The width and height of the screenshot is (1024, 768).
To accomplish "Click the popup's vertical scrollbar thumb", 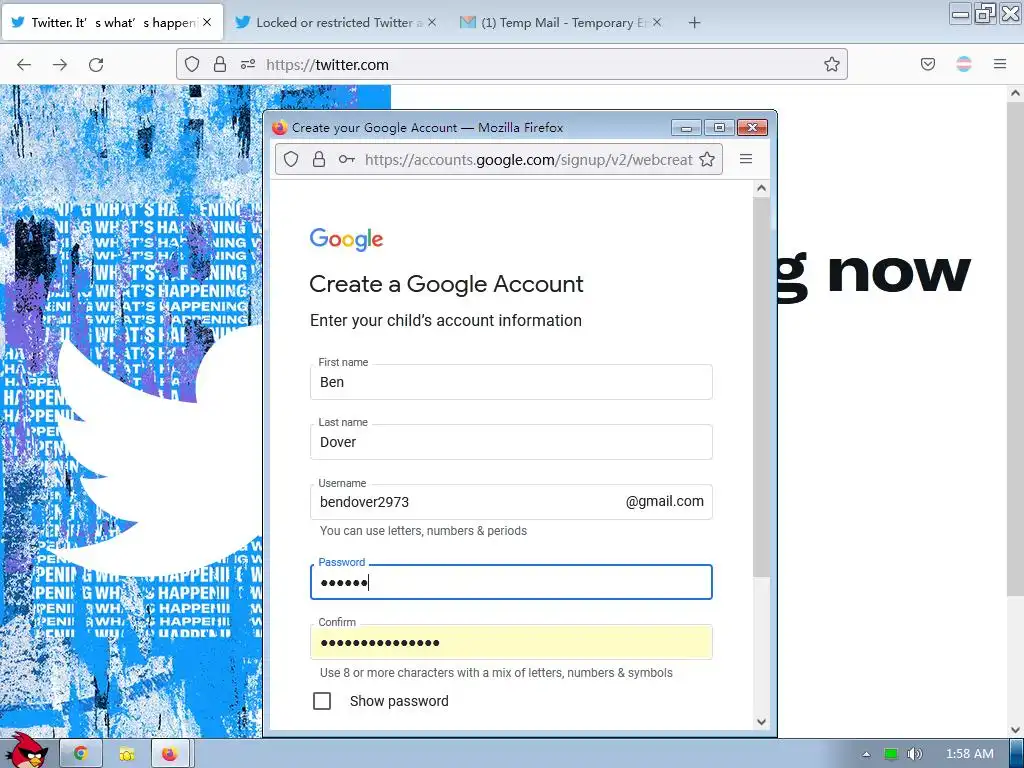I will pyautogui.click(x=761, y=387).
